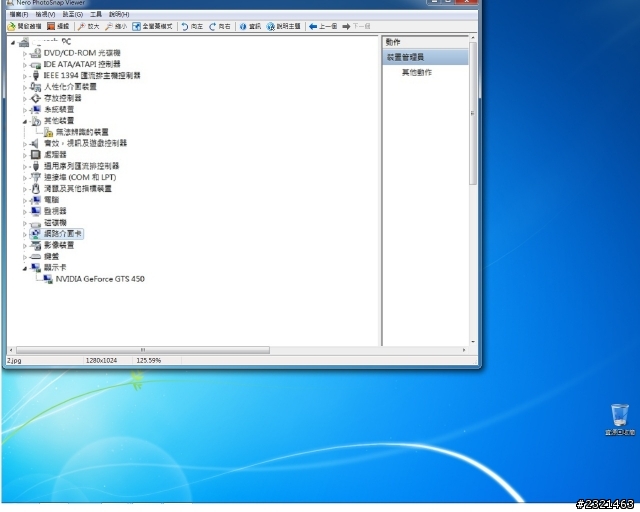Click the 編輯 edit toolbar button
Screen dimensions: 640x512
pos(58,27)
